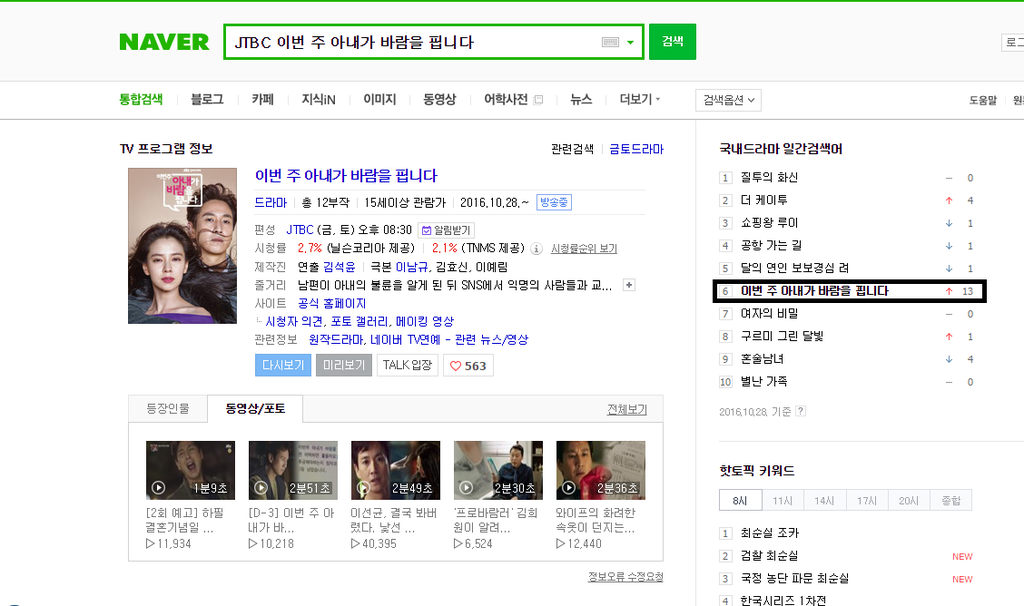
Task: Click the 도움말 help link
Action: pos(983,100)
